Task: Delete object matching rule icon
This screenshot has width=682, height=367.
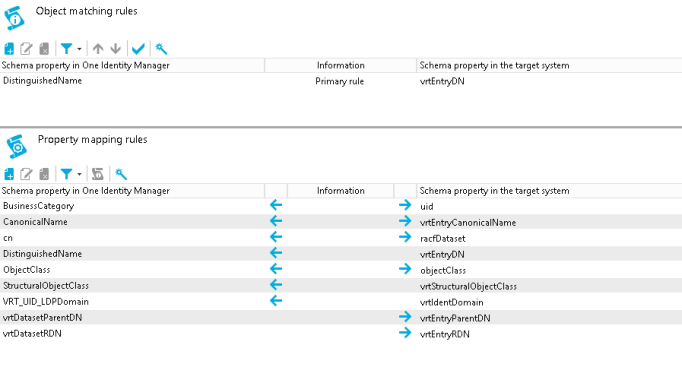Action: (44, 49)
